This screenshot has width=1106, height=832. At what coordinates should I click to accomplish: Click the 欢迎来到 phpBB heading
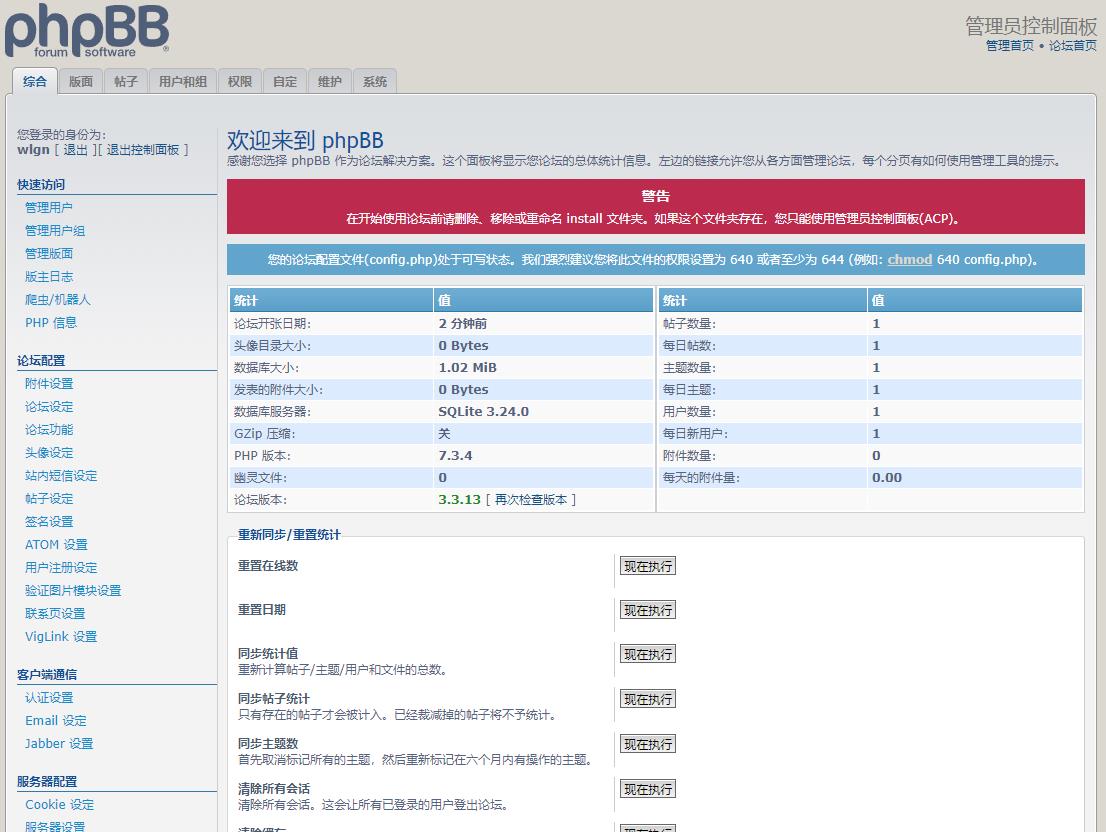305,140
